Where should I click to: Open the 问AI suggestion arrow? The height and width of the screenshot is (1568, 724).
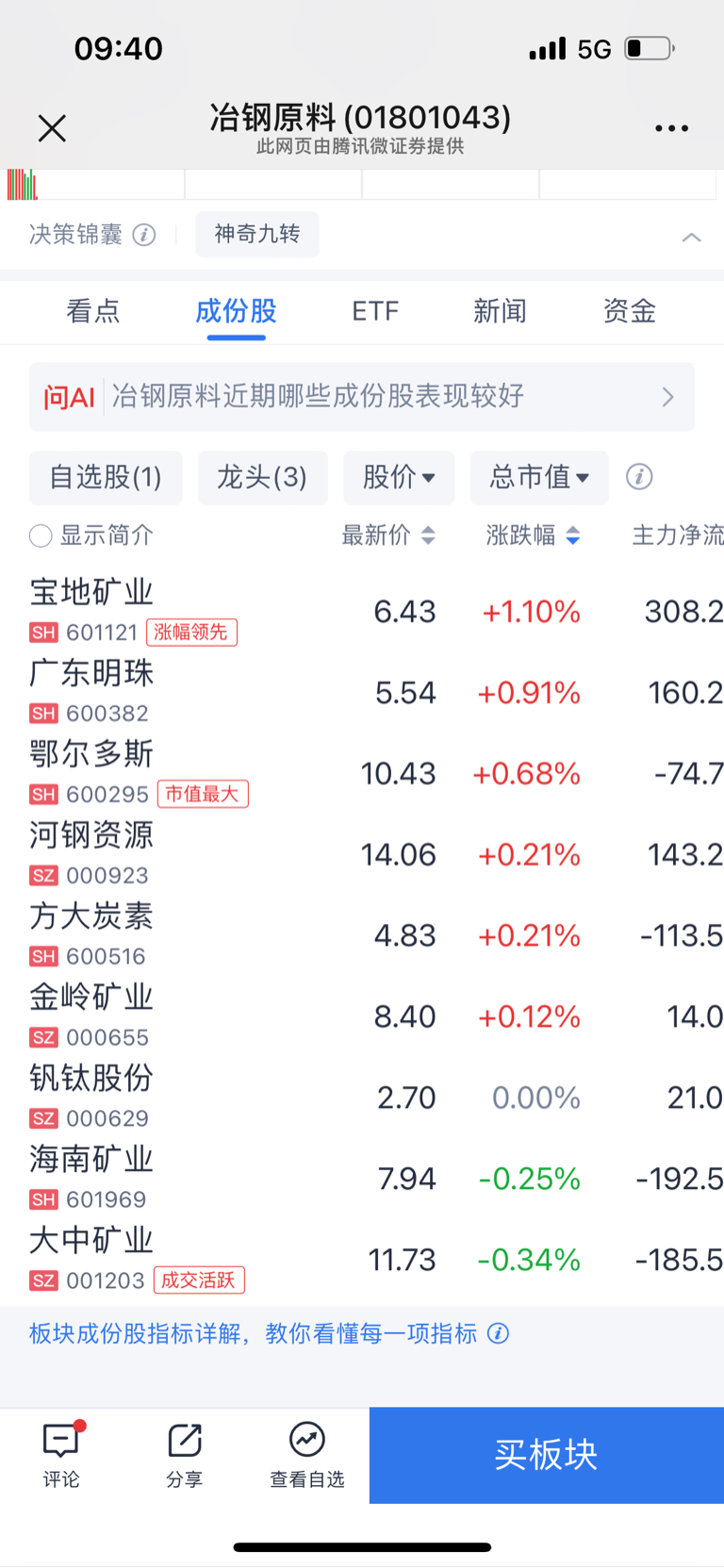click(x=667, y=397)
